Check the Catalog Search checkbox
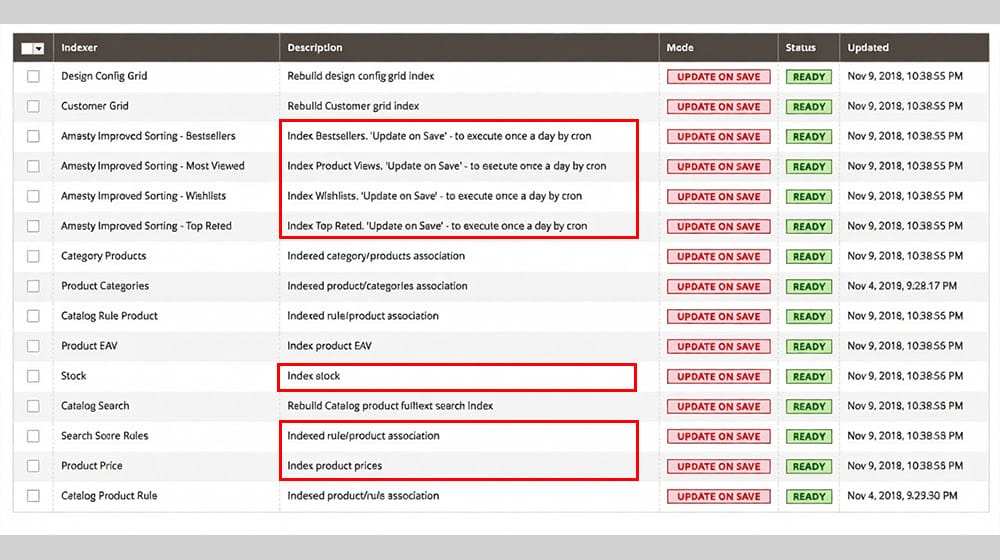The image size is (1000, 560). tap(33, 406)
